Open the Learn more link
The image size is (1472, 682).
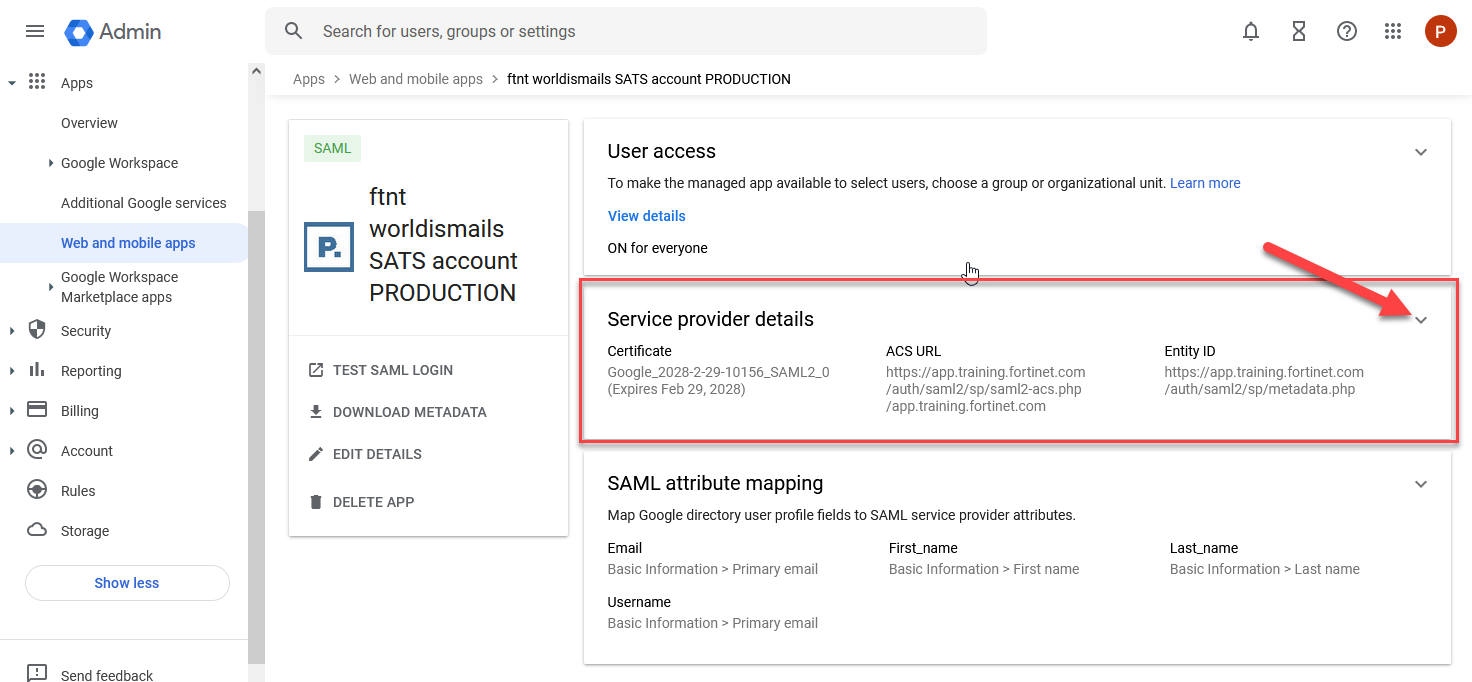(x=1205, y=183)
